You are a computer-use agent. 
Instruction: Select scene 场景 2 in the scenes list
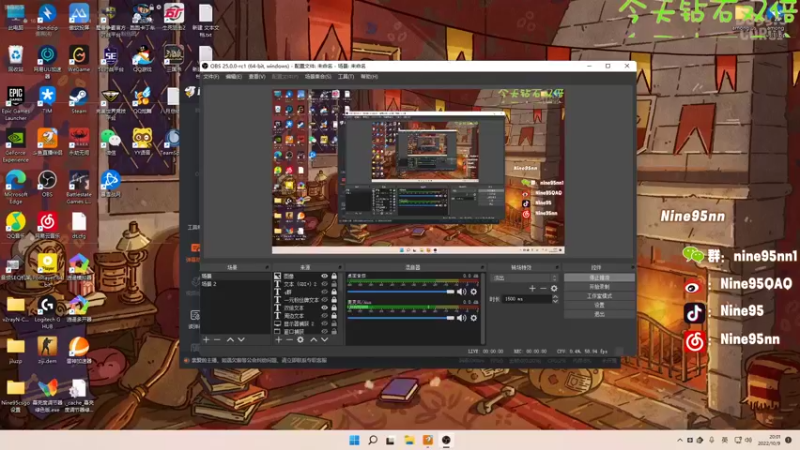[235, 284]
